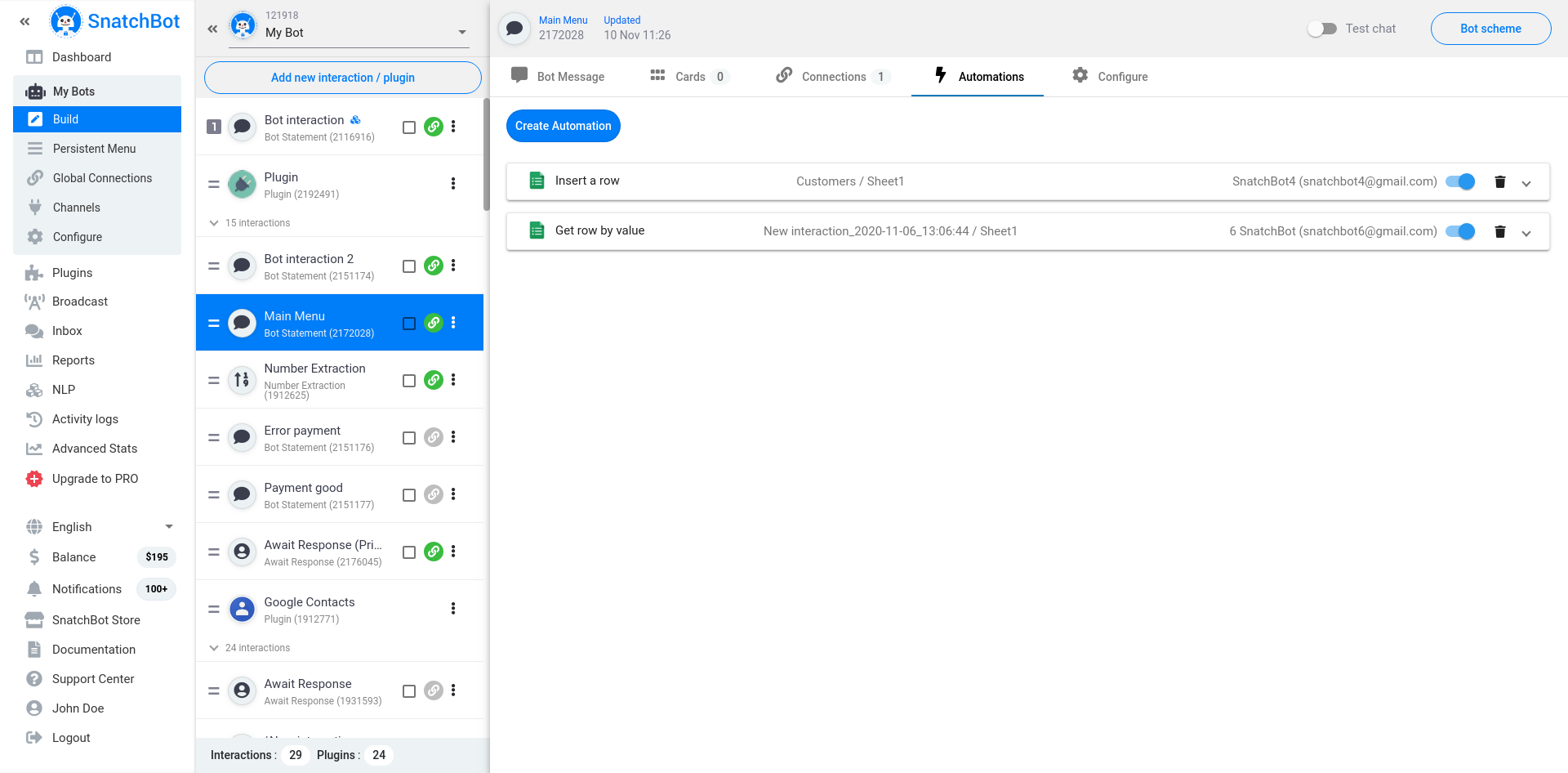Click the grey connection icon for Payment good
The width and height of the screenshot is (1568, 773).
pos(434,494)
